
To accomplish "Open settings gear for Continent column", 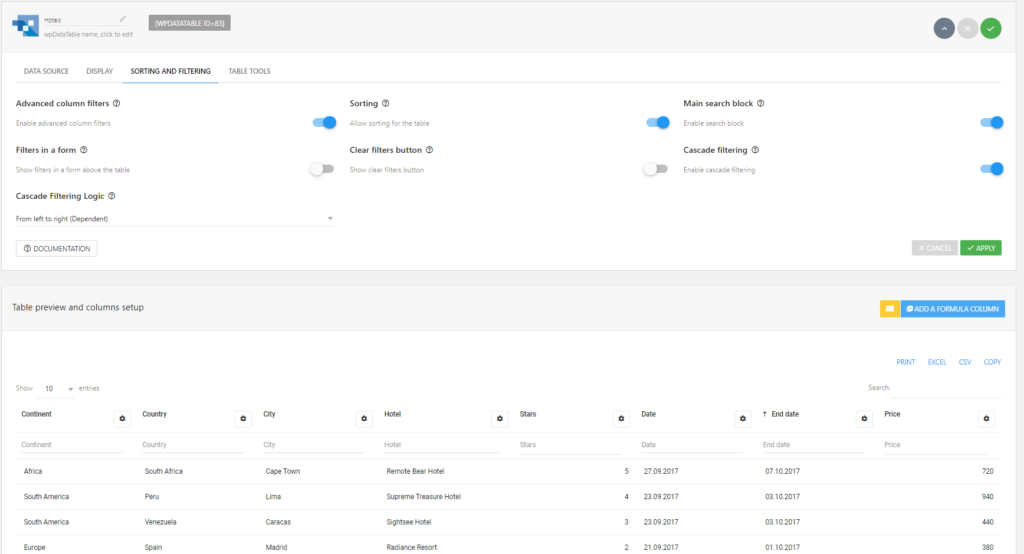I will point(122,419).
